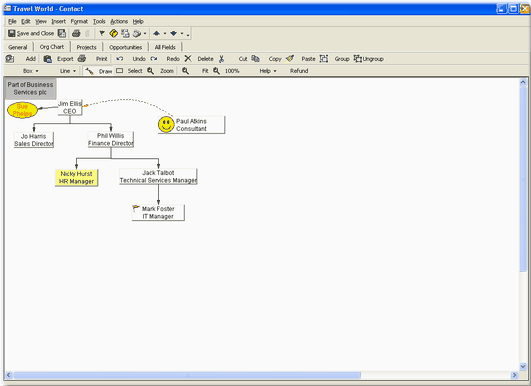Viewport: 531px width, 386px height.
Task: Open the Edit menu
Action: click(x=26, y=22)
